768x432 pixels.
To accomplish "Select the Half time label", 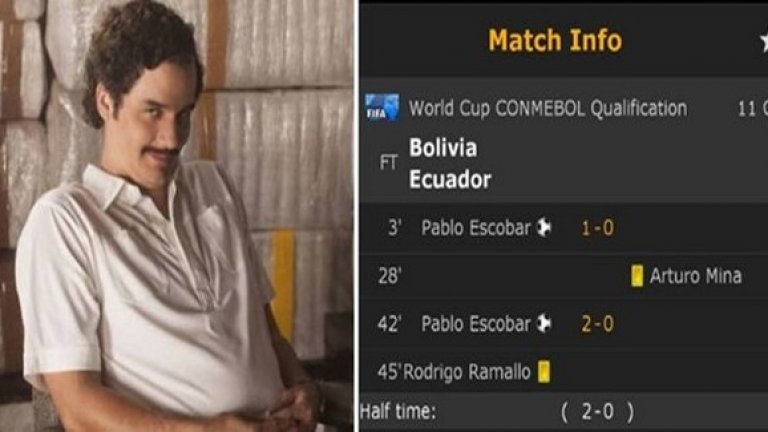I will point(398,410).
